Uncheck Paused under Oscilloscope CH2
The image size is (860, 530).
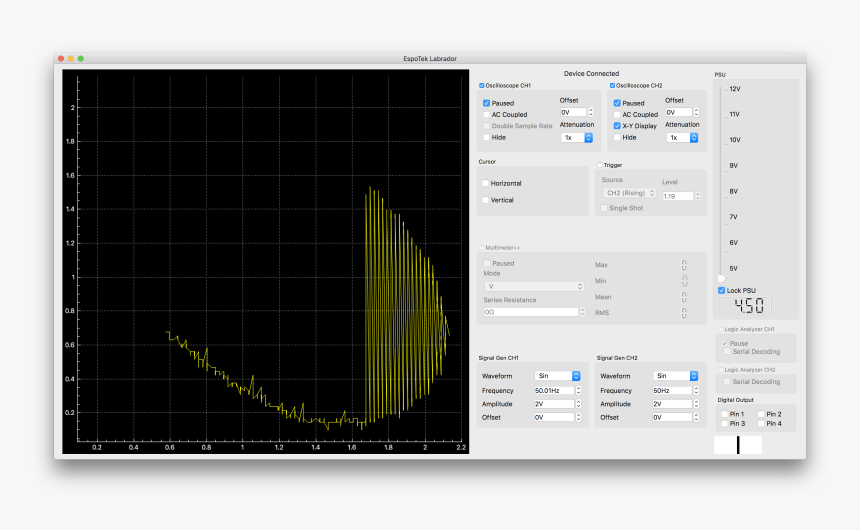(617, 103)
